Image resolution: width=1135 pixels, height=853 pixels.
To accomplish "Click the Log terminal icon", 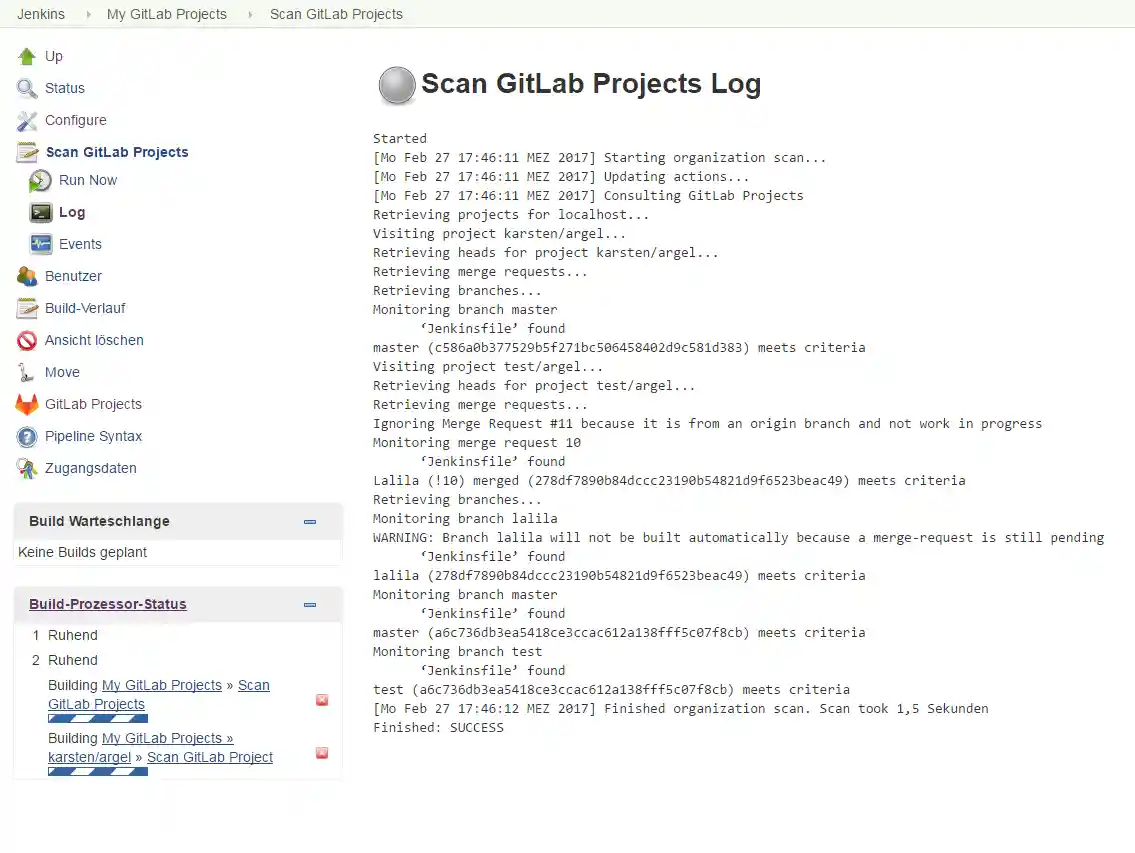I will tap(41, 213).
